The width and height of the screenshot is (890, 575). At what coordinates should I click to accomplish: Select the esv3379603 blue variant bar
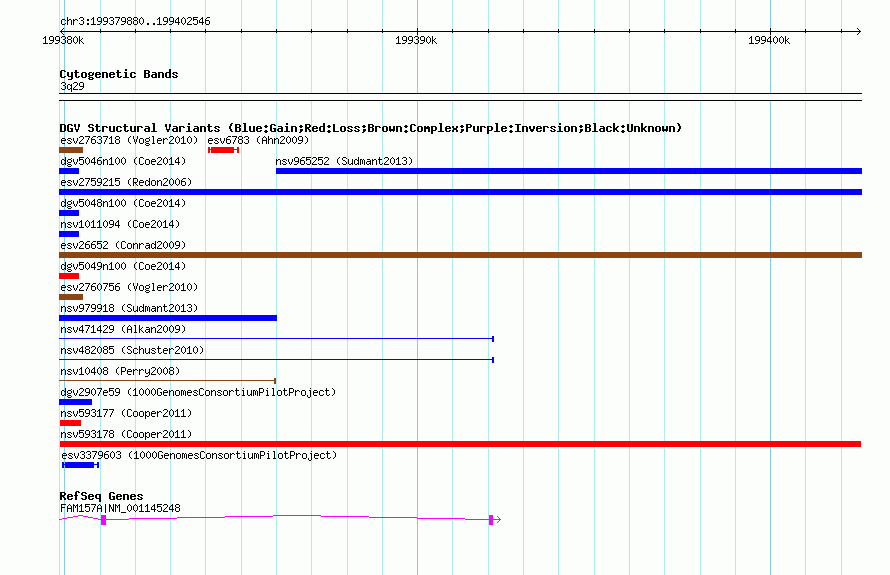81,465
